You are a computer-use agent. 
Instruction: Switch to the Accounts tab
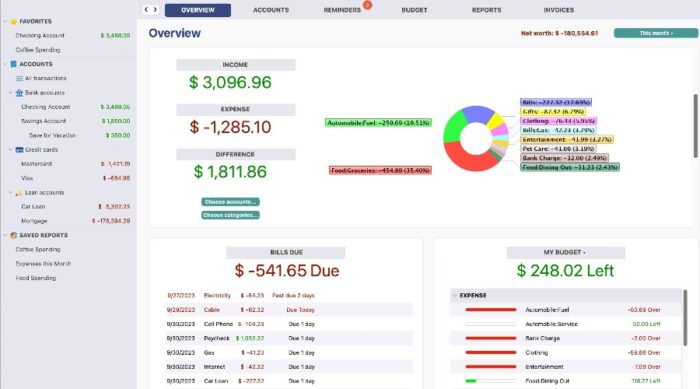[x=271, y=10]
